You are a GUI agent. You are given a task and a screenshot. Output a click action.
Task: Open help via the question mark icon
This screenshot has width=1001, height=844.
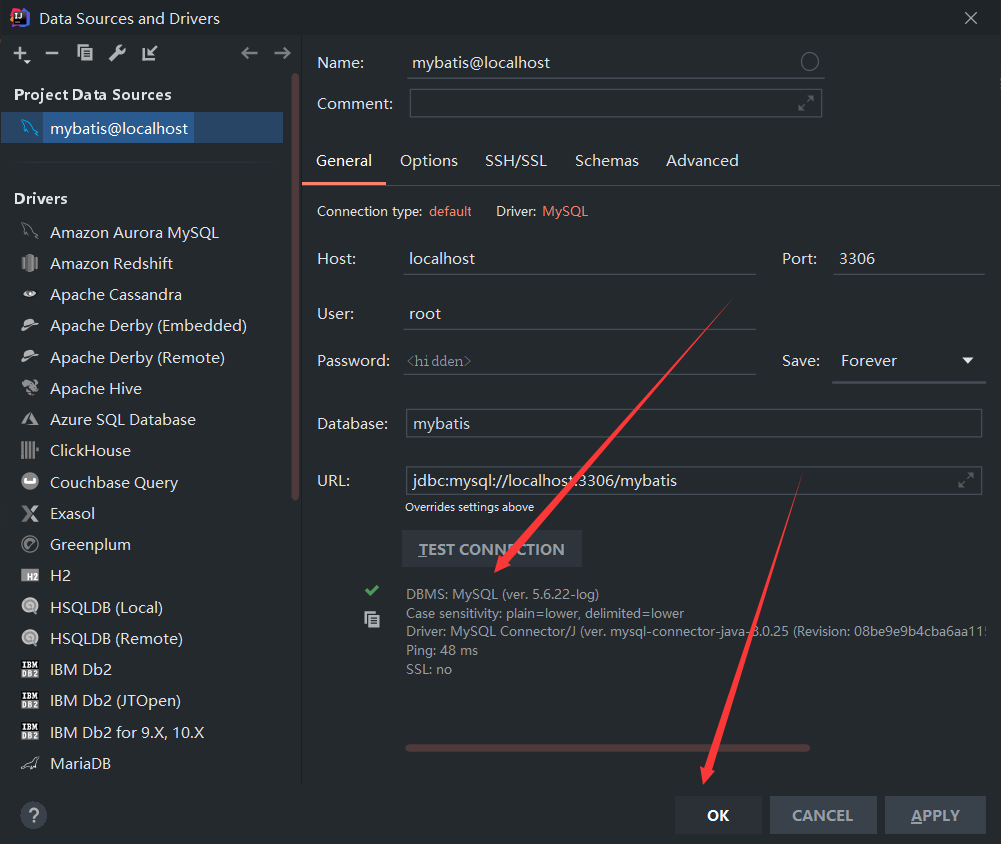(33, 815)
